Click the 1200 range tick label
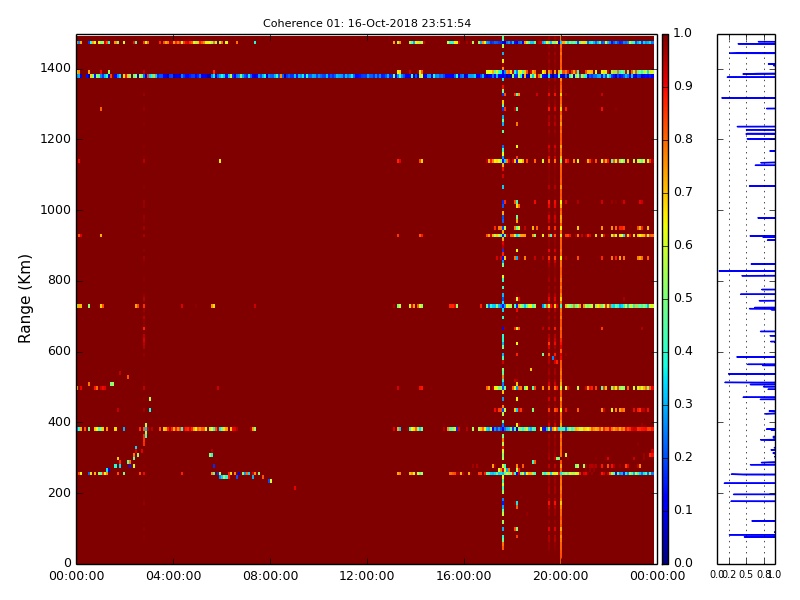 (56, 139)
